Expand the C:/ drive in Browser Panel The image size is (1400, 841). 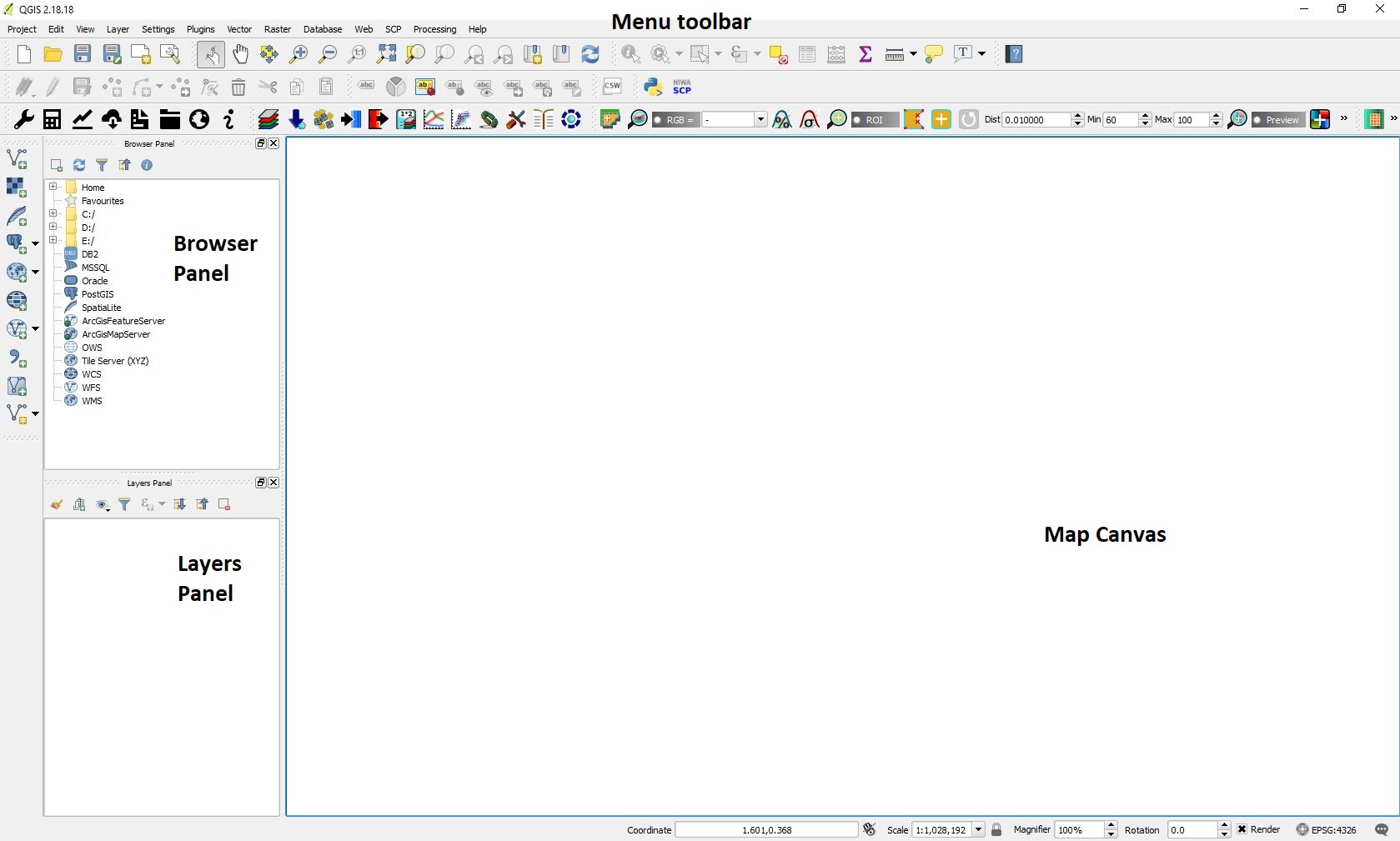pyautogui.click(x=54, y=214)
